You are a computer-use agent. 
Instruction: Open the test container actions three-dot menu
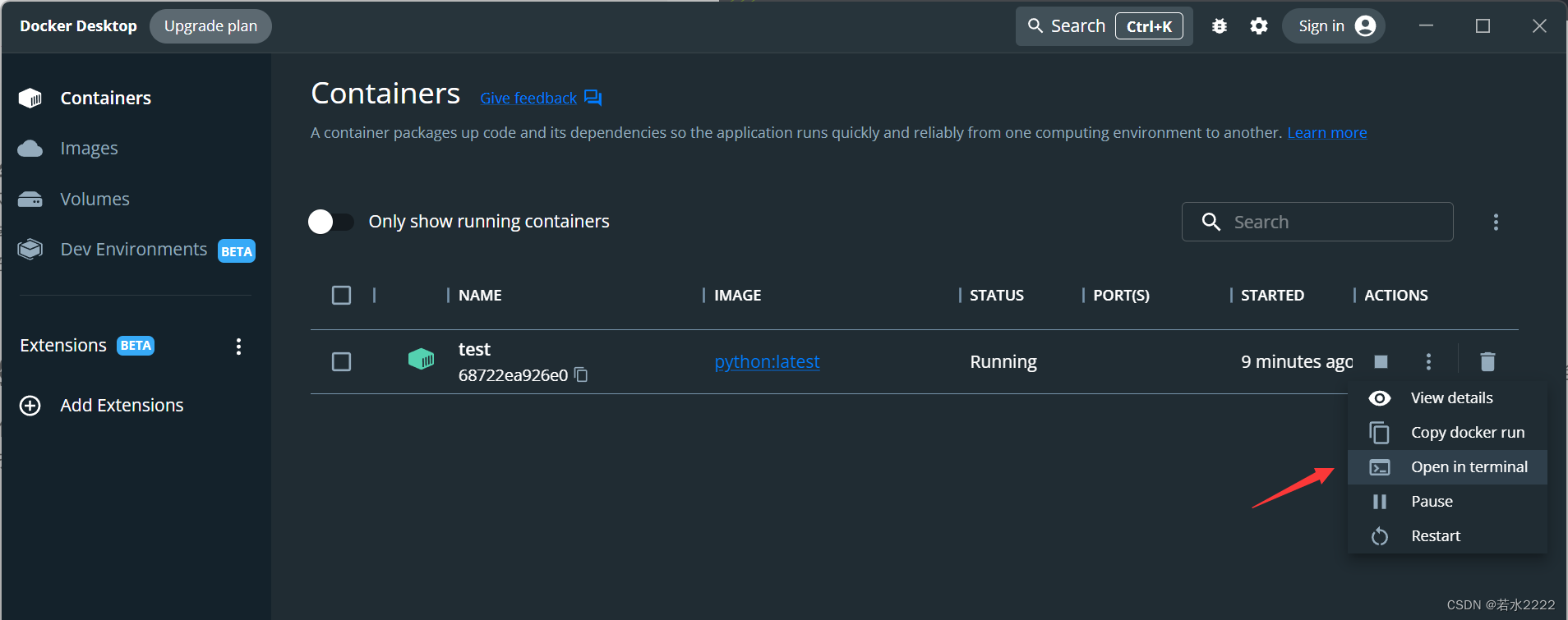click(x=1428, y=361)
